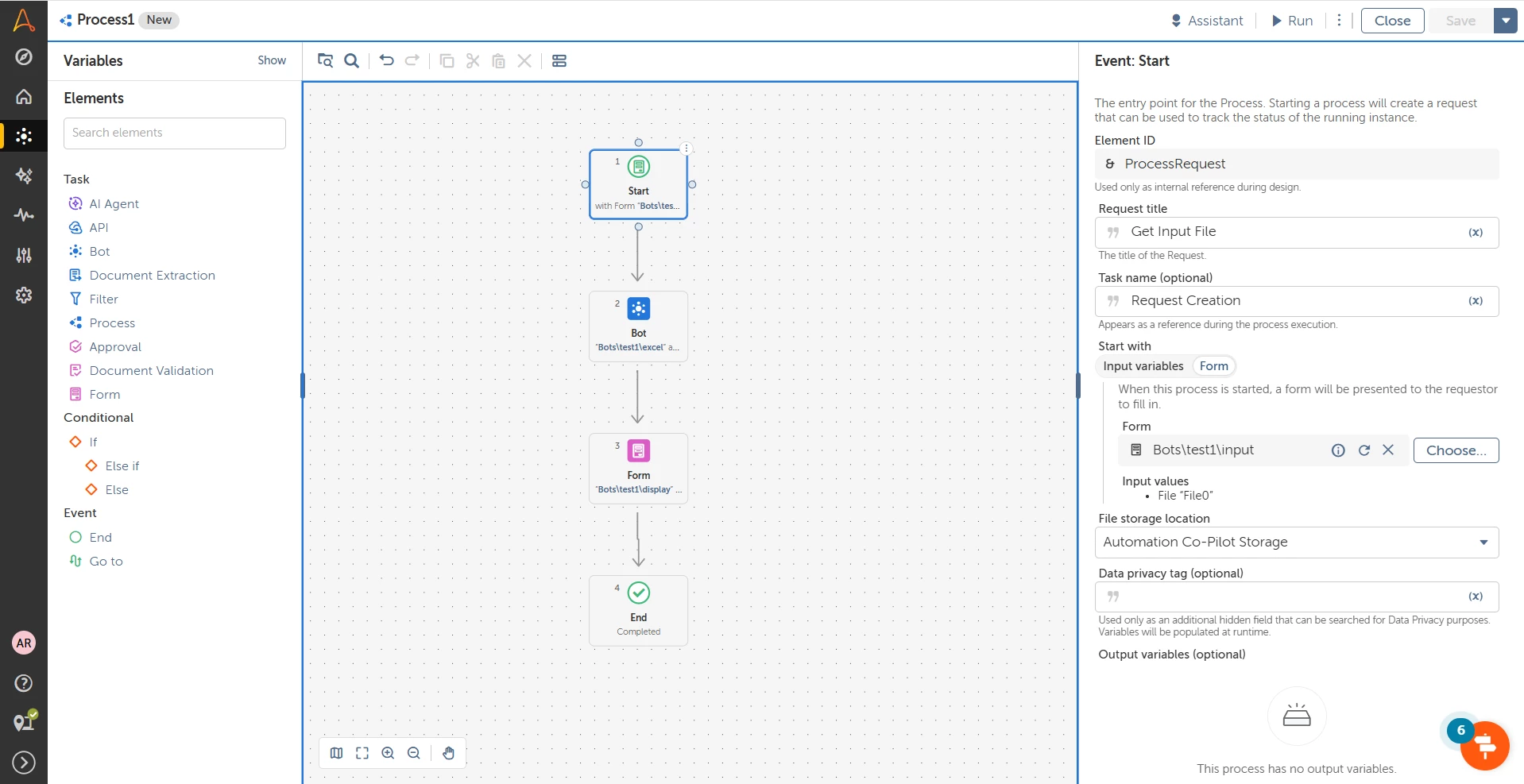Switch Start with to Input variables
Image resolution: width=1524 pixels, height=784 pixels.
coord(1143,366)
